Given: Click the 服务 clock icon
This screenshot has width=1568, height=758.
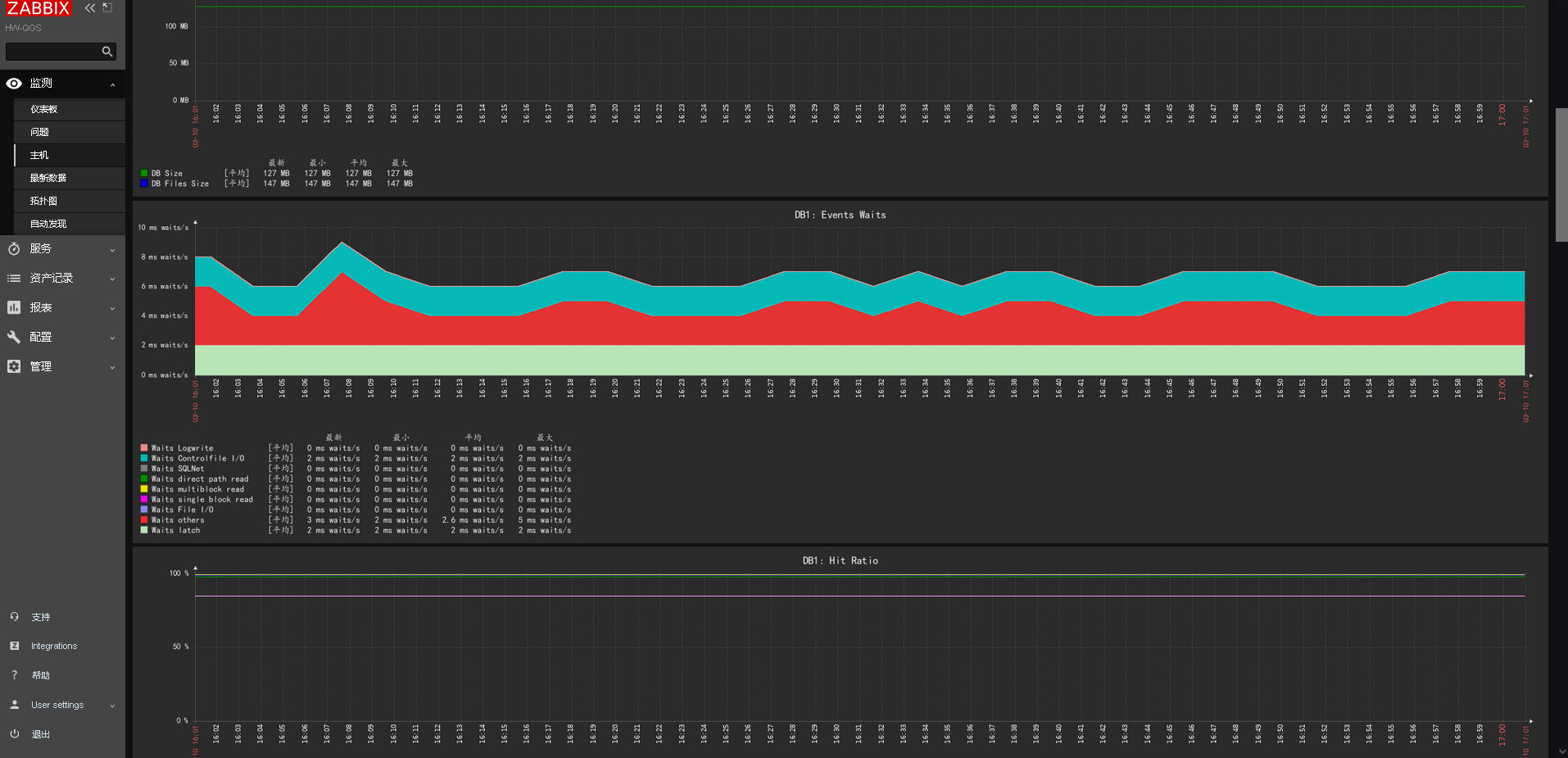Looking at the screenshot, I should click(x=13, y=248).
